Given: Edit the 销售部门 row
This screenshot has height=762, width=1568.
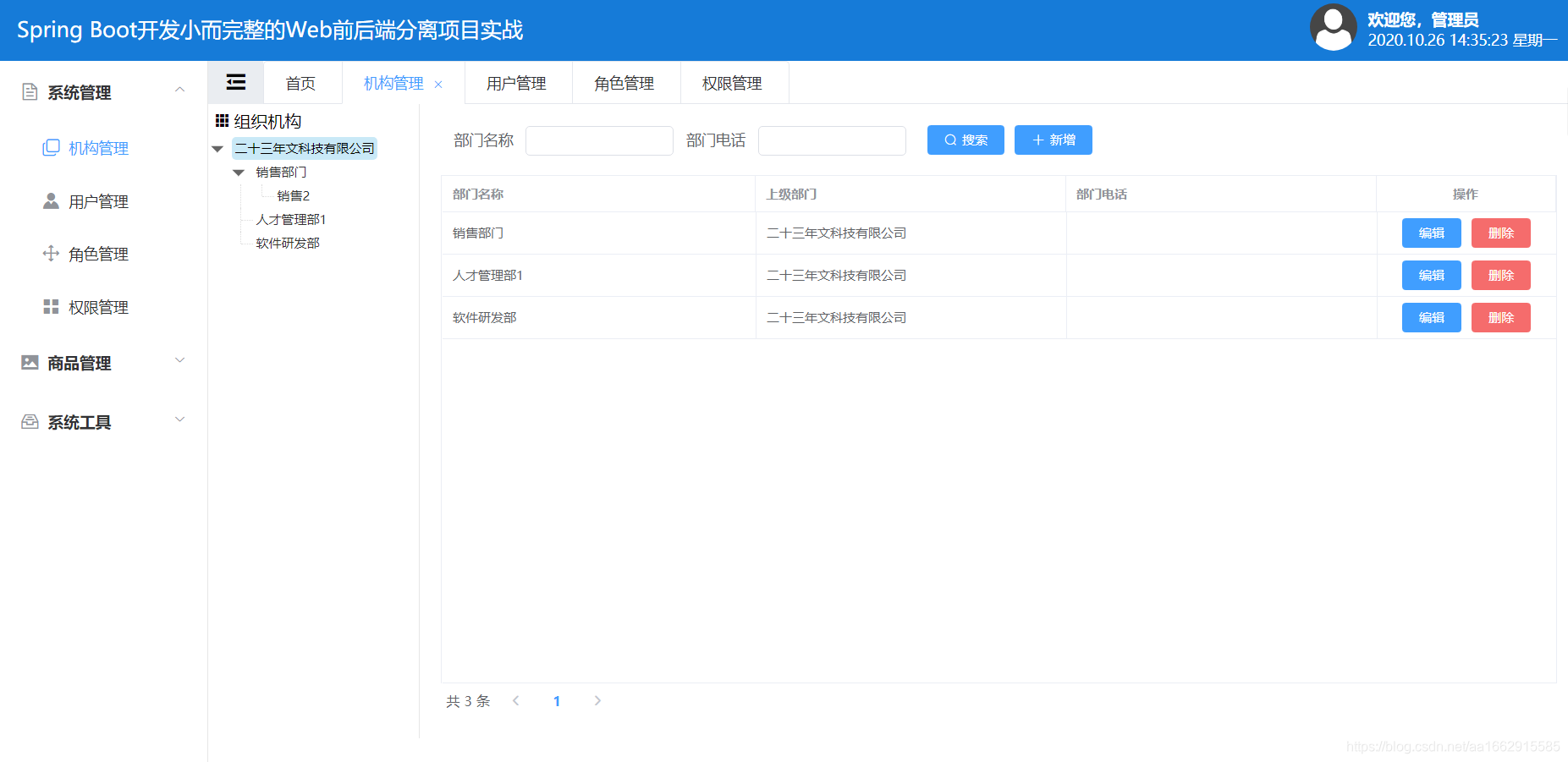Looking at the screenshot, I should (x=1432, y=233).
